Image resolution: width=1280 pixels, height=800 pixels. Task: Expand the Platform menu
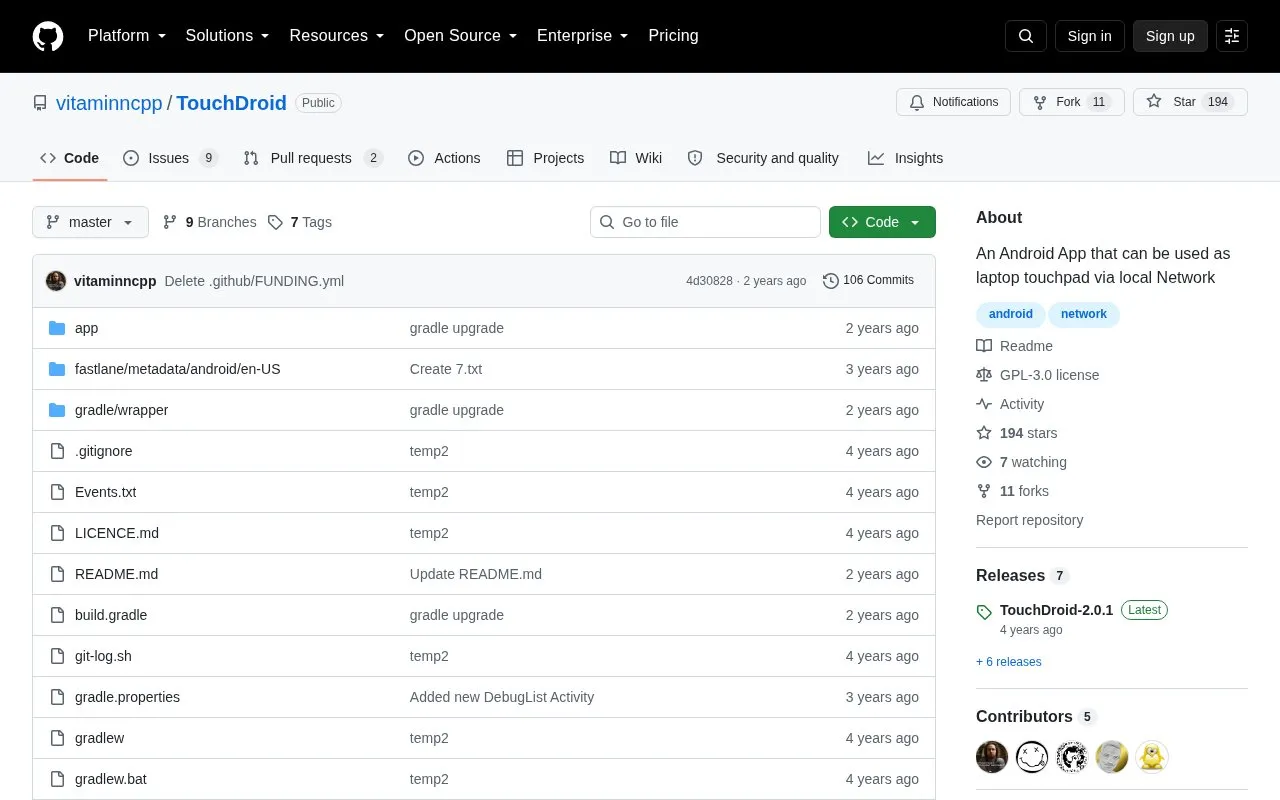[x=127, y=36]
